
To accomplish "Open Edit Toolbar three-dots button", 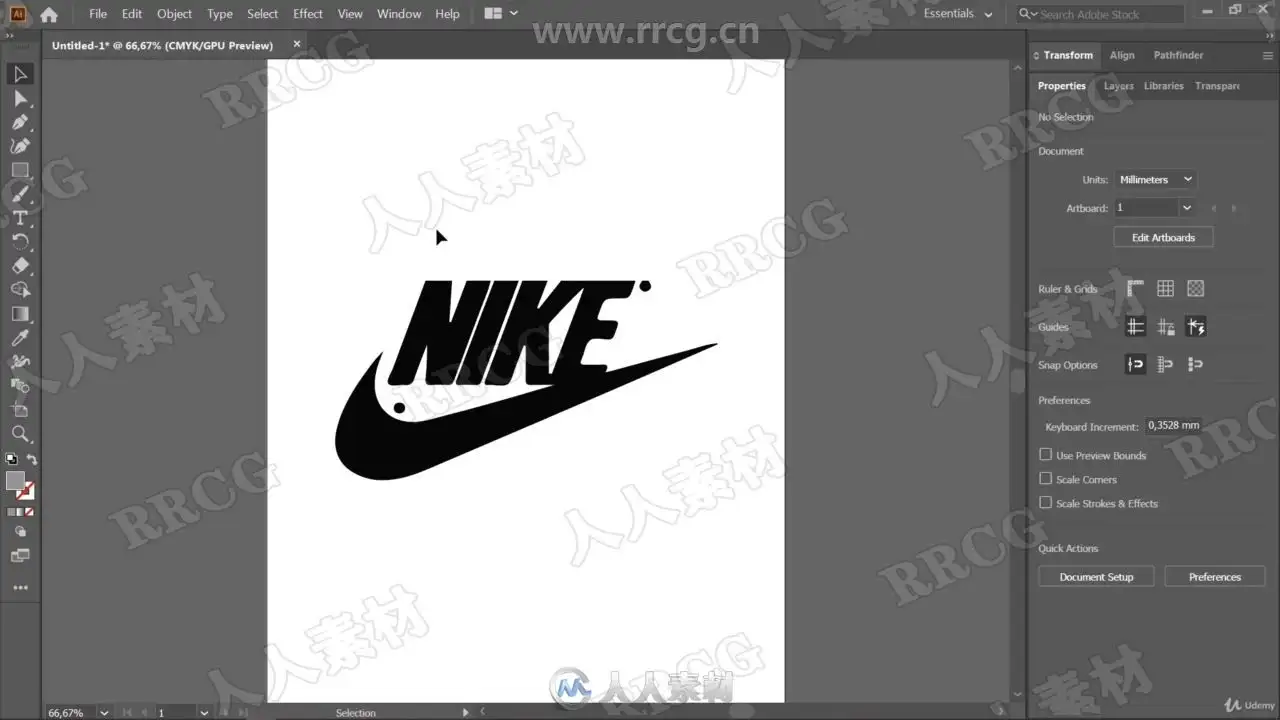I will click(20, 588).
